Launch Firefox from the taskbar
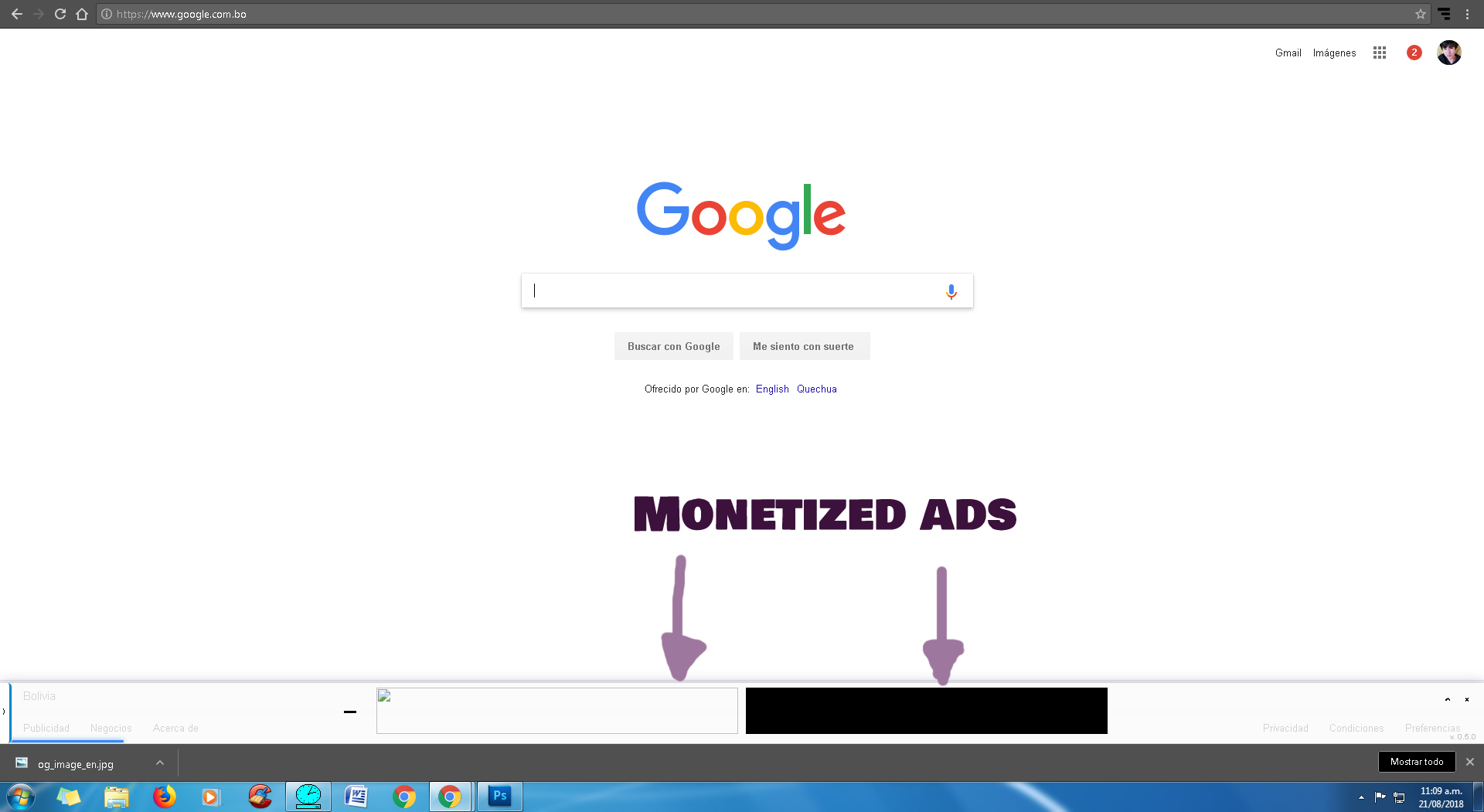Screen dimensions: 1484x812 165,797
